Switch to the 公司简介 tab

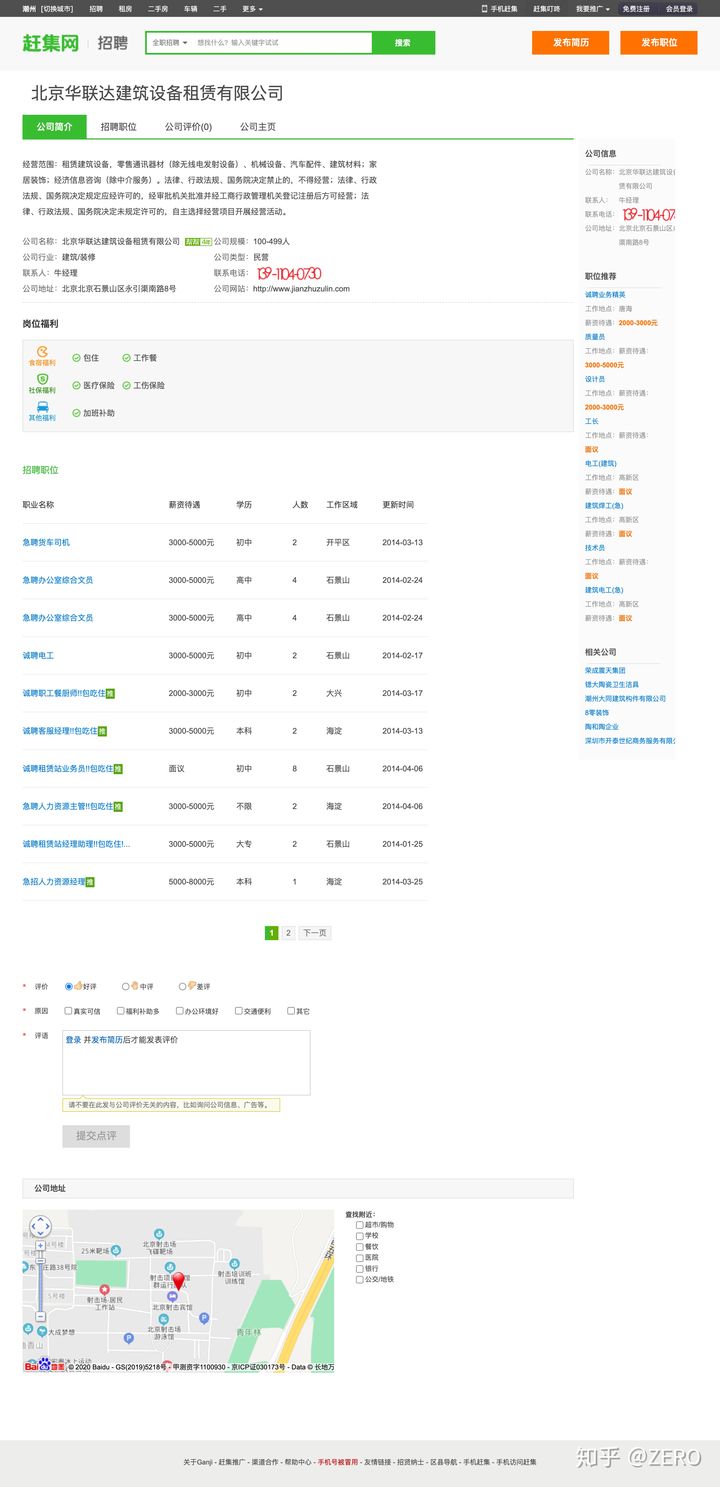tap(55, 127)
